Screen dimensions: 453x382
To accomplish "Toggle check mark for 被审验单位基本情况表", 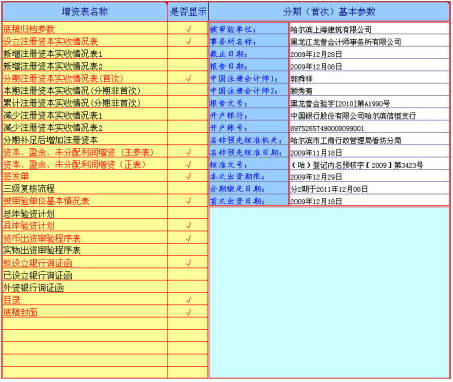I will pyautogui.click(x=188, y=201).
